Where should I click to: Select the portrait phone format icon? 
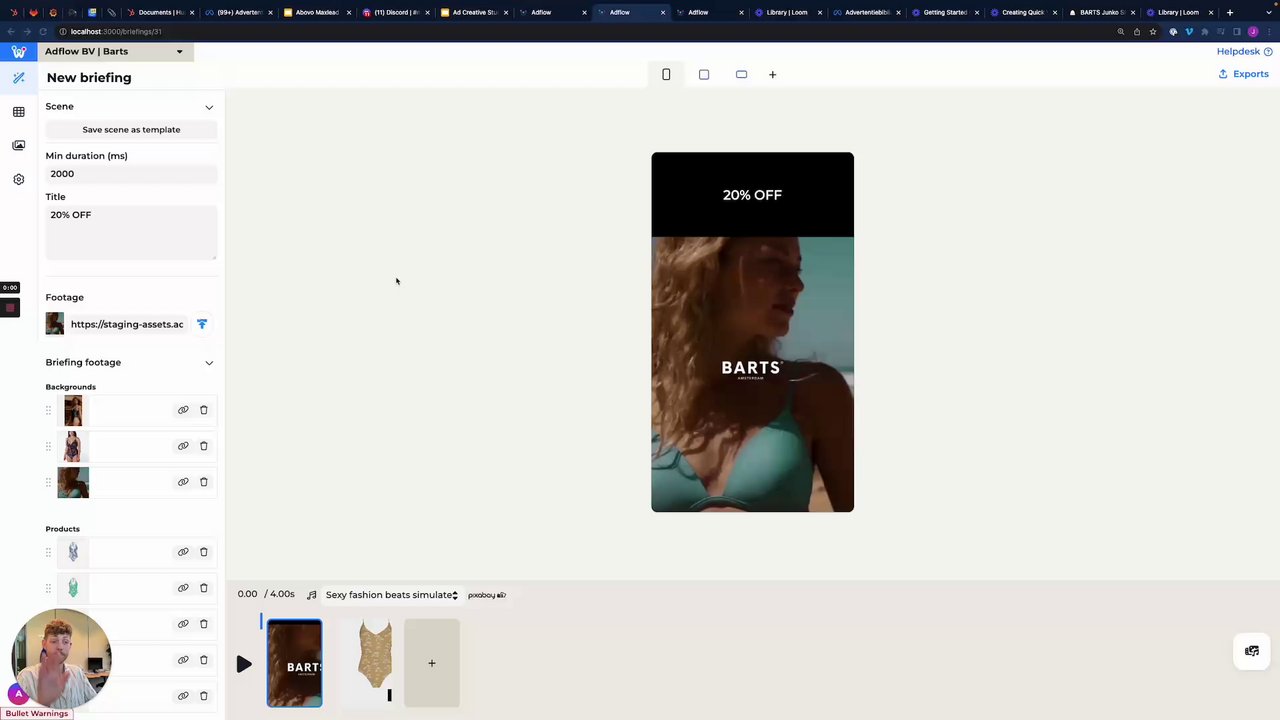666,74
